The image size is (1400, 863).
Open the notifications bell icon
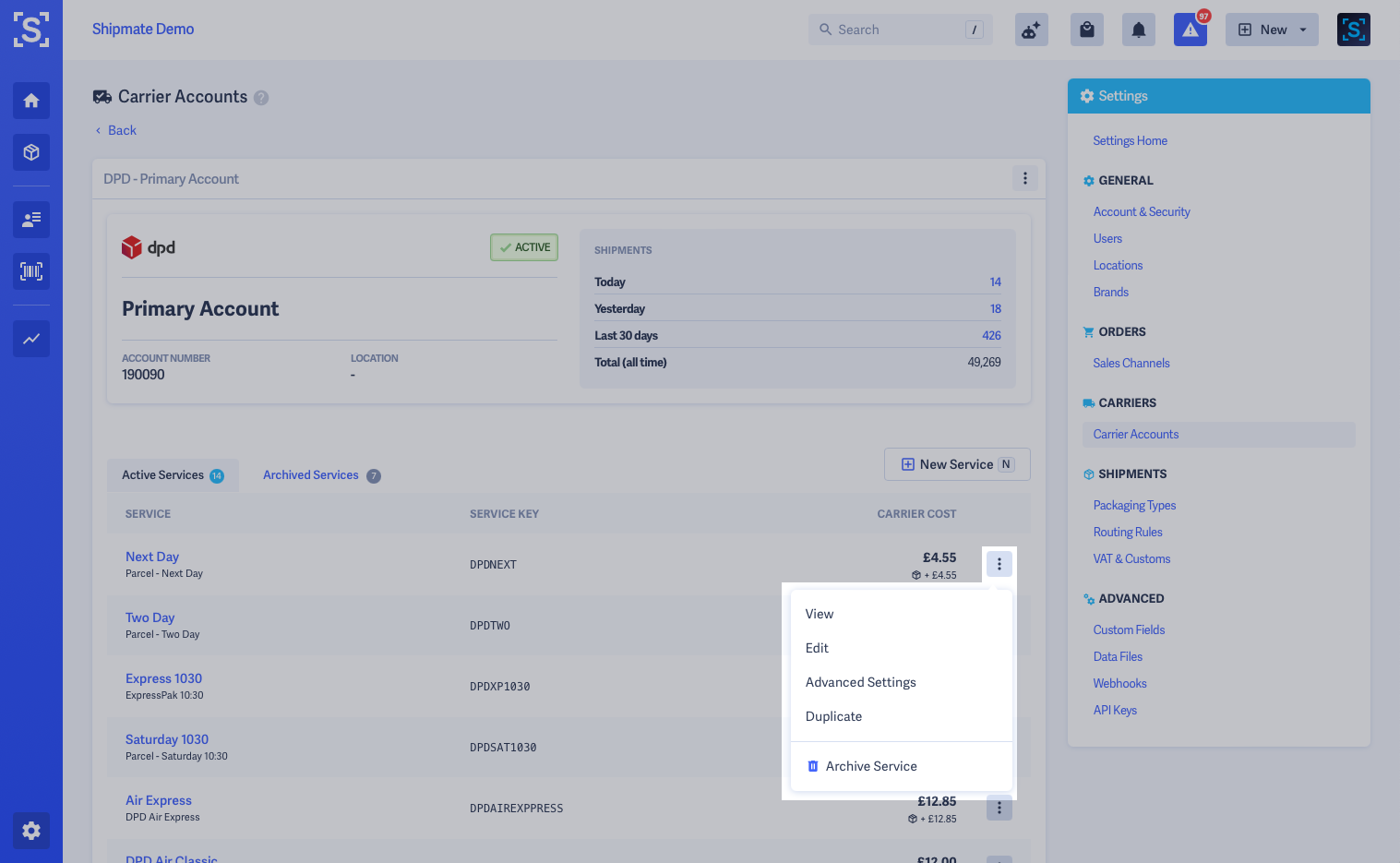1139,30
